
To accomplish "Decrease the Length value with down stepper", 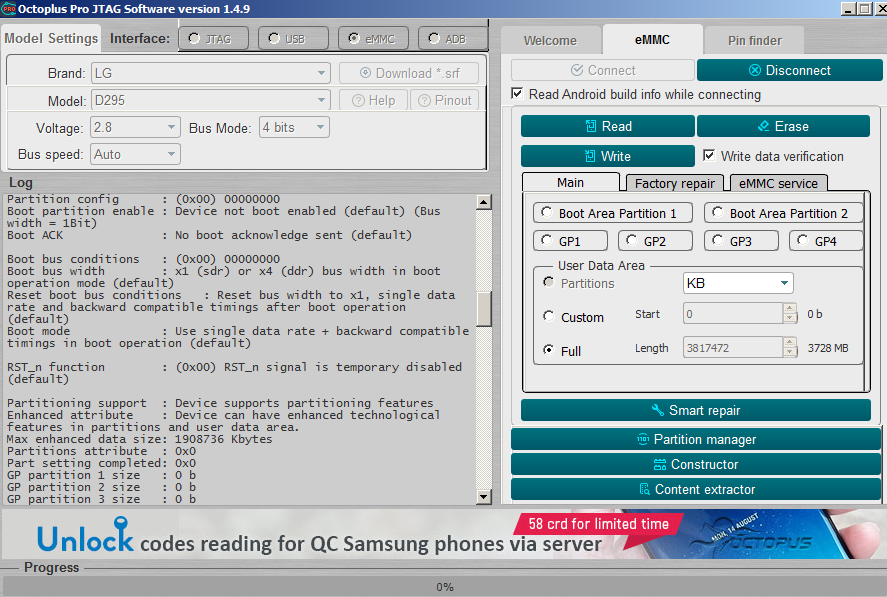I will 790,353.
